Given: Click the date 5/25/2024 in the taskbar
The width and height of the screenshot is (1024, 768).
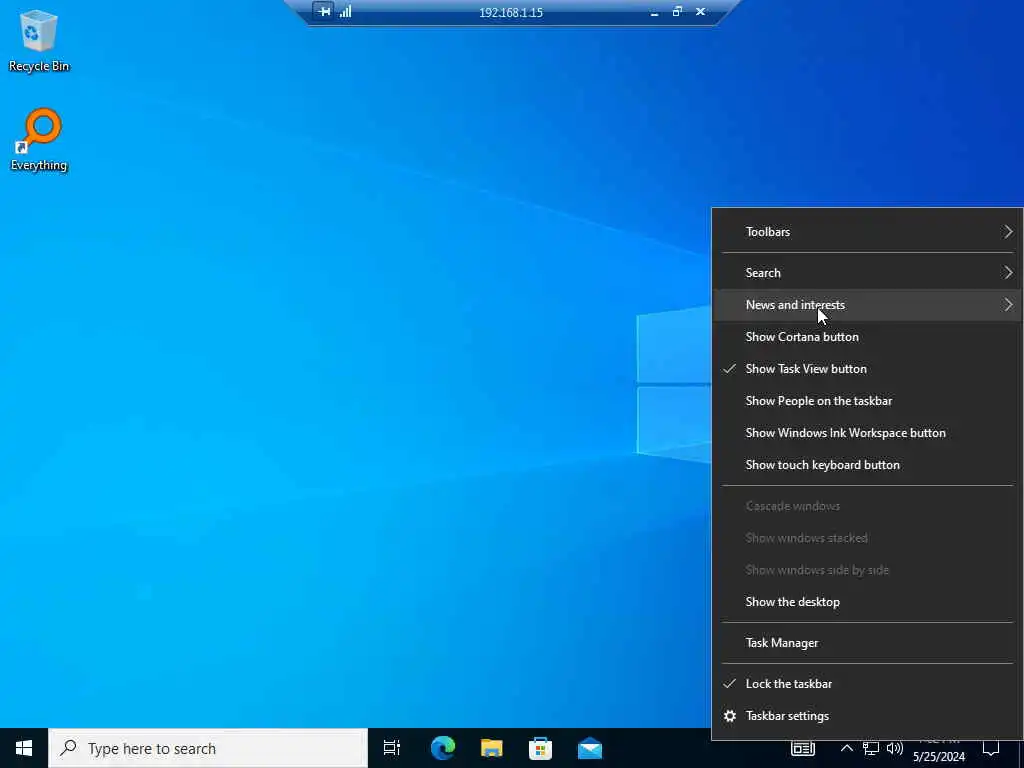Looking at the screenshot, I should click(939, 757).
